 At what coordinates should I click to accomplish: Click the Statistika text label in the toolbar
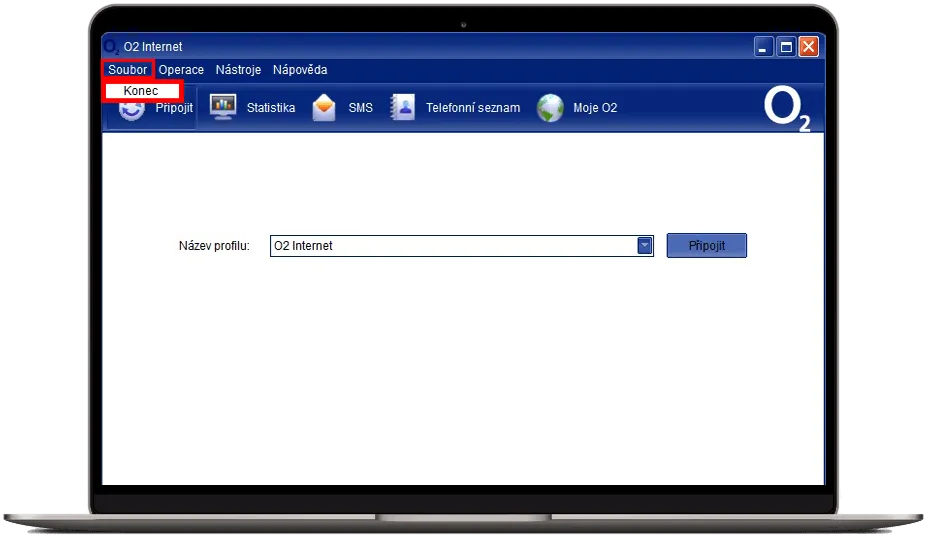(x=271, y=108)
